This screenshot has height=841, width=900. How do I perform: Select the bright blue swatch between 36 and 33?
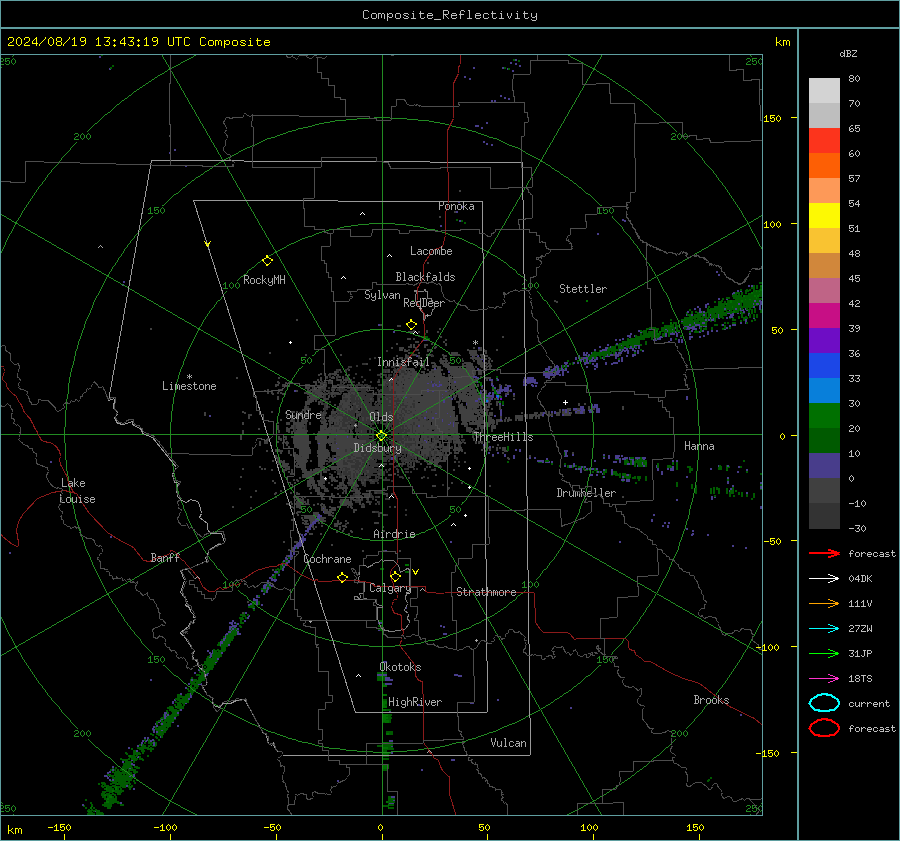pyautogui.click(x=824, y=366)
